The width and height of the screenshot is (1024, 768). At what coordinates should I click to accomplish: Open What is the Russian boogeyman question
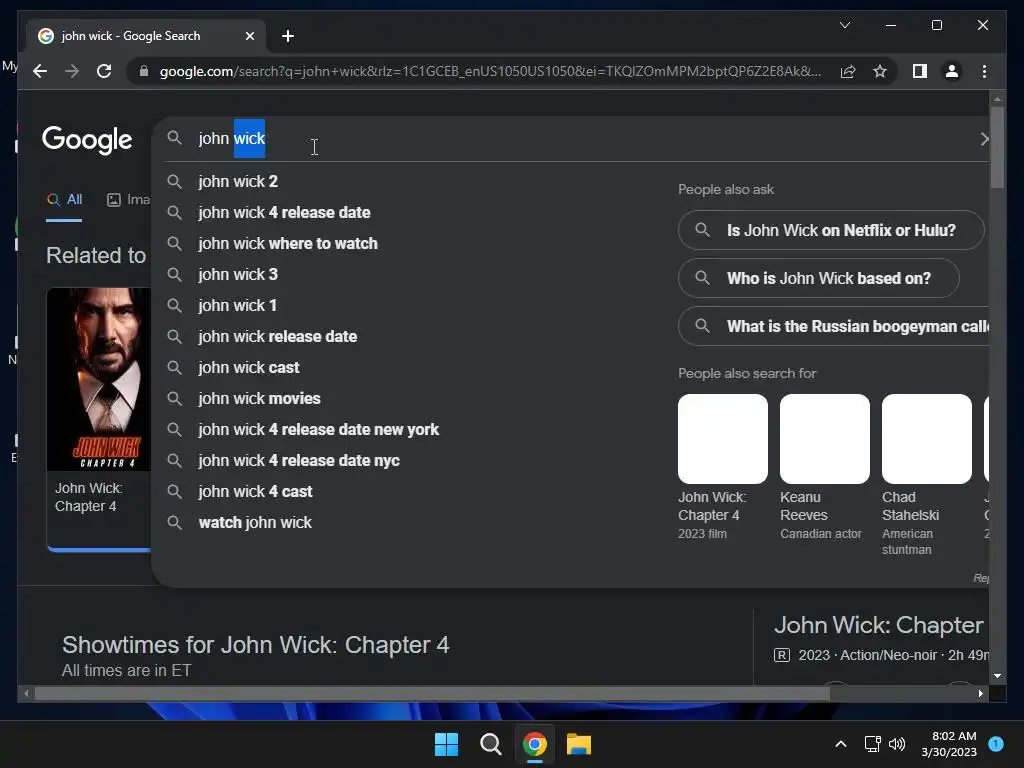833,327
